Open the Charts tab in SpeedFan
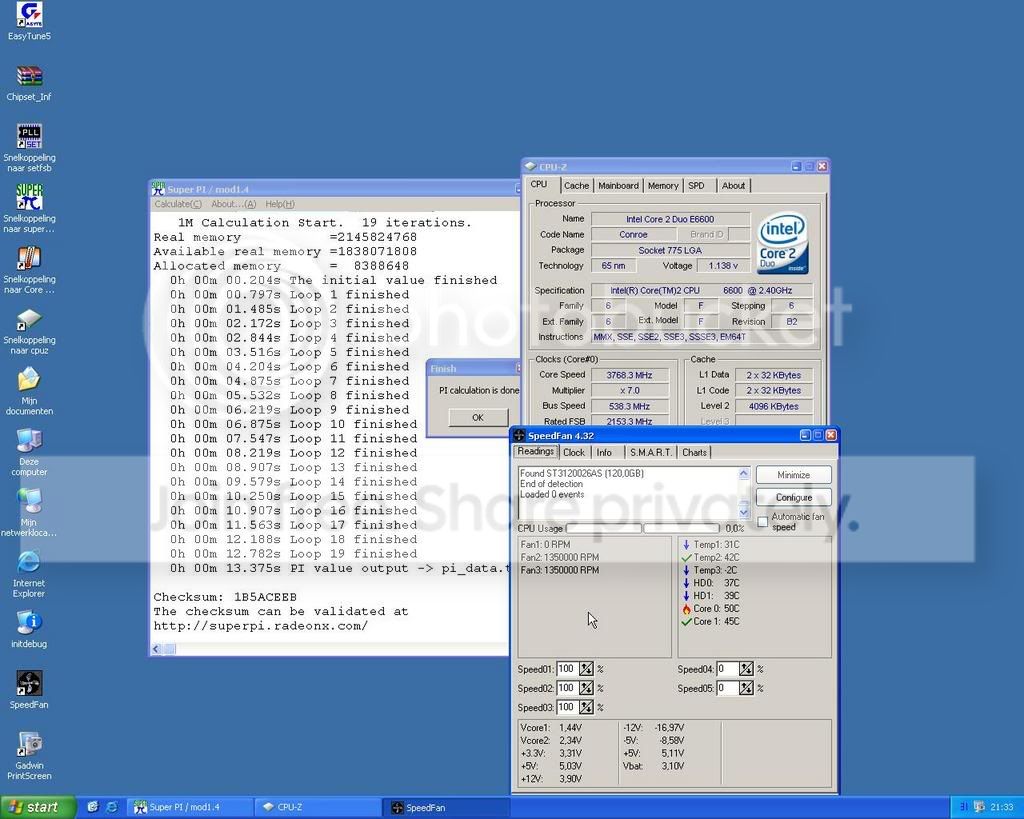This screenshot has height=819, width=1024. click(694, 452)
